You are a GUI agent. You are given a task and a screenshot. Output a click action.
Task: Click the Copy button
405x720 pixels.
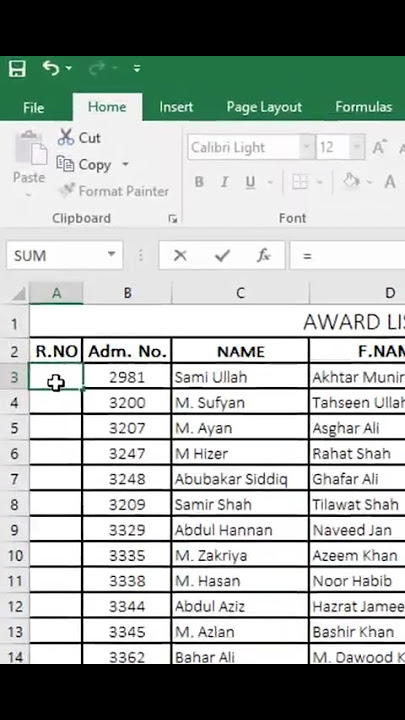pos(84,164)
